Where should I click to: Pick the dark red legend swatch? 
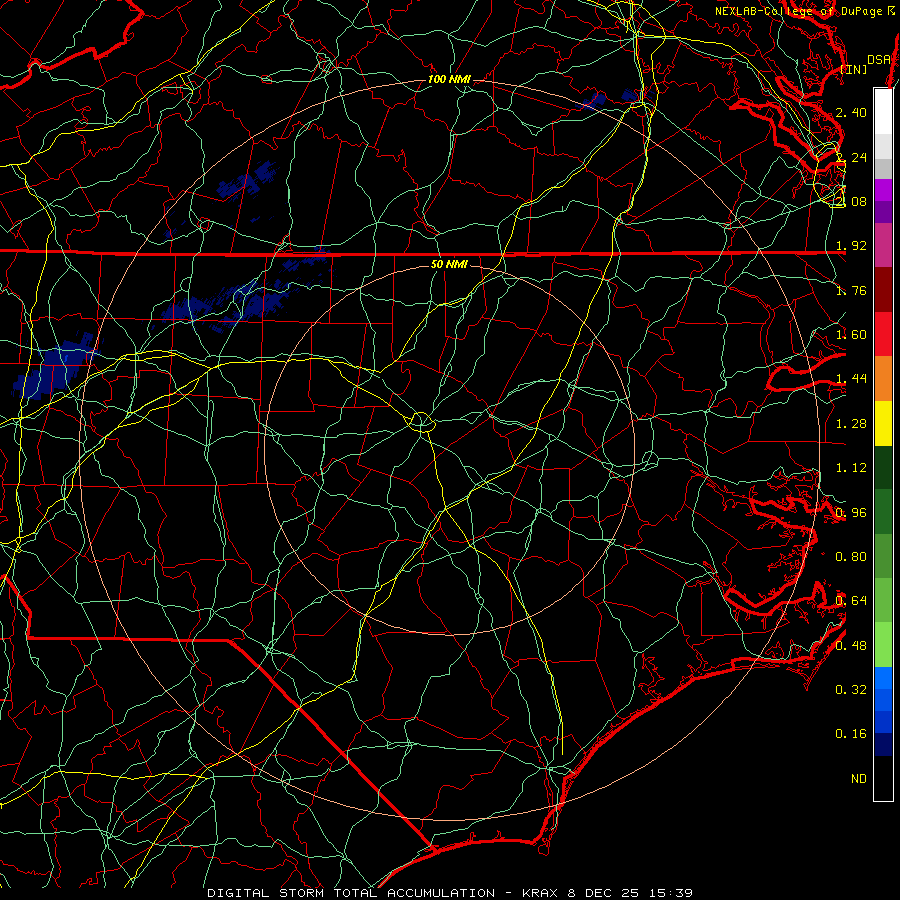[883, 289]
